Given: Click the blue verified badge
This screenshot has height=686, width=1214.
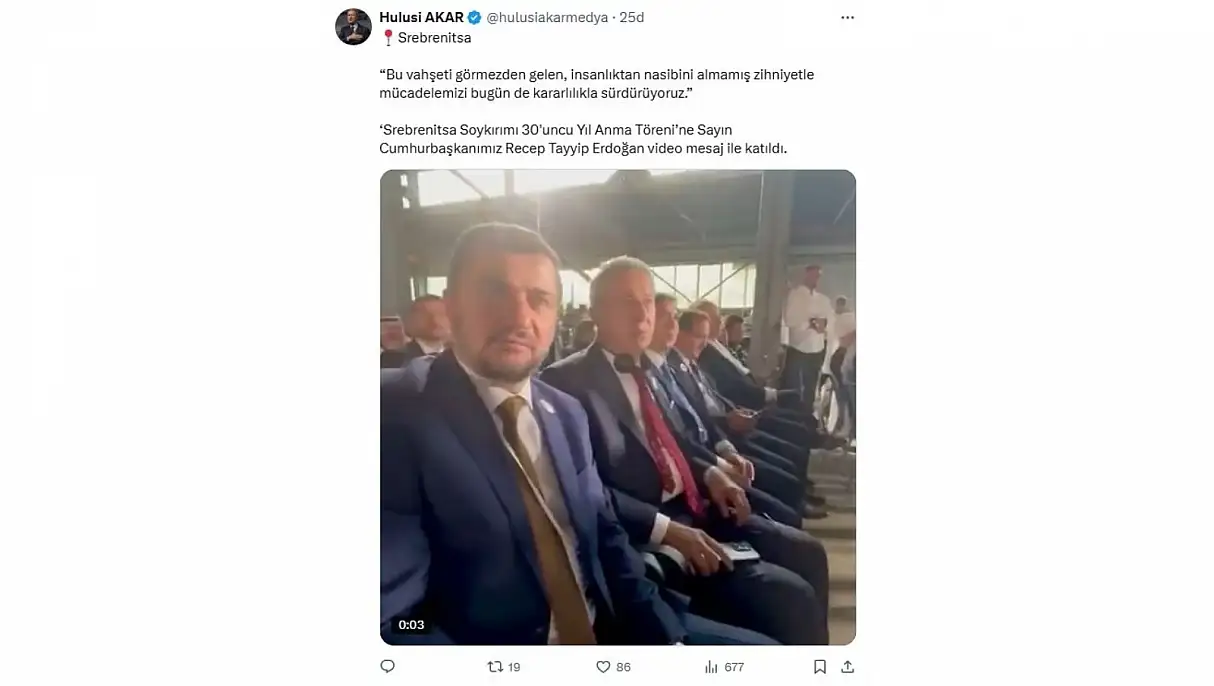Looking at the screenshot, I should 475,17.
